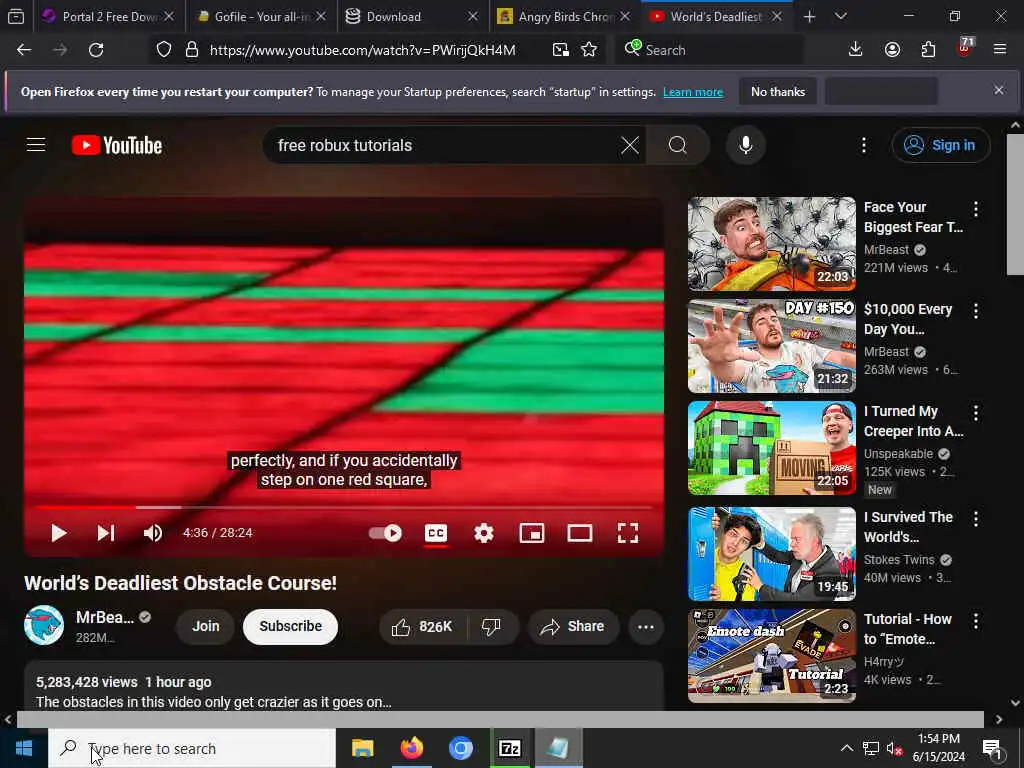Viewport: 1024px width, 768px height.
Task: Open Firefox downloads panel
Action: (x=856, y=50)
